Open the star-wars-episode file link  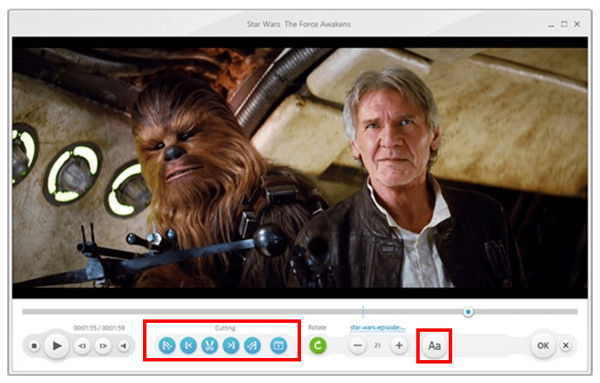pos(377,328)
